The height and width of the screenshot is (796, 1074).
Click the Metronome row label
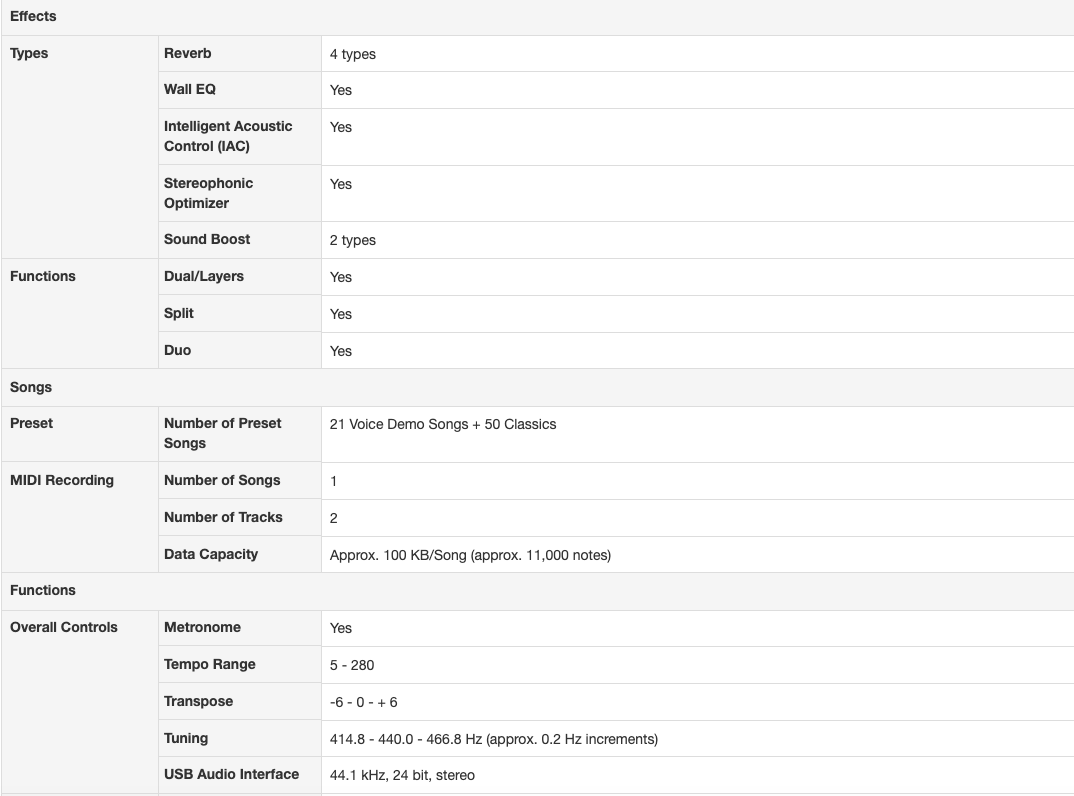point(202,627)
